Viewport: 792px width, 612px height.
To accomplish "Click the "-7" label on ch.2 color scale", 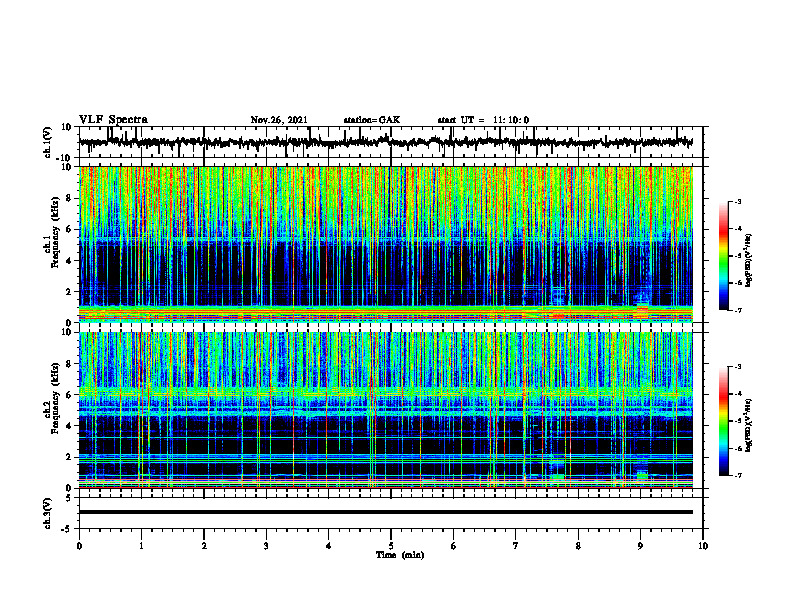I will tap(738, 475).
